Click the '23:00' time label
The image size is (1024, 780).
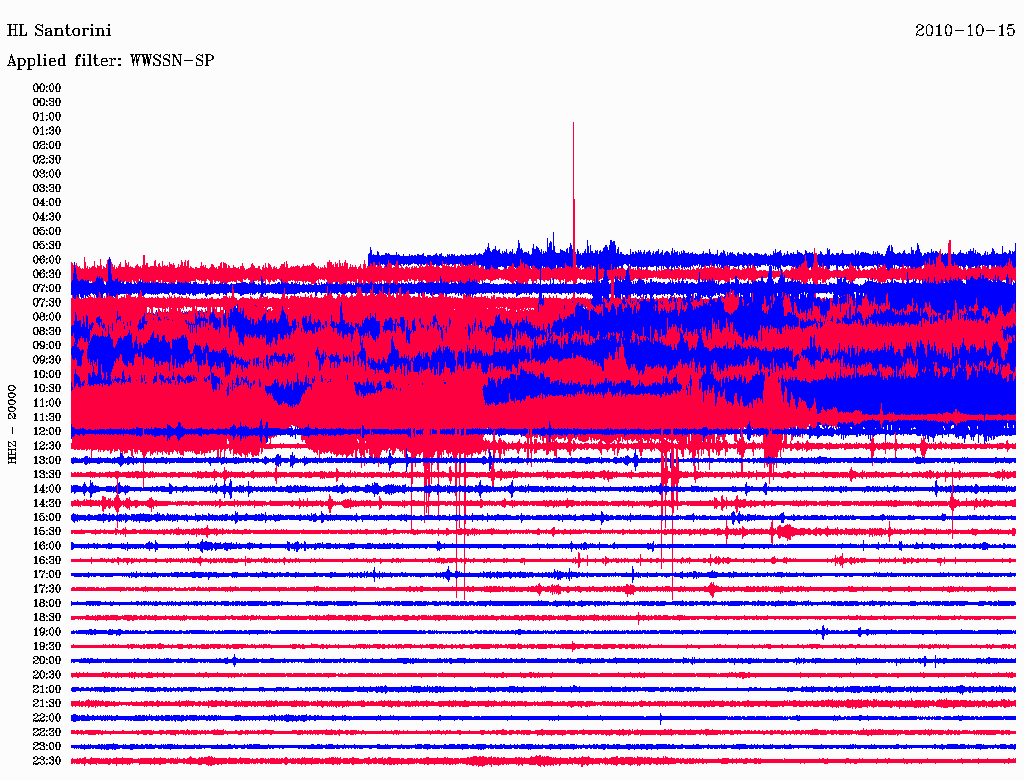click(47, 747)
